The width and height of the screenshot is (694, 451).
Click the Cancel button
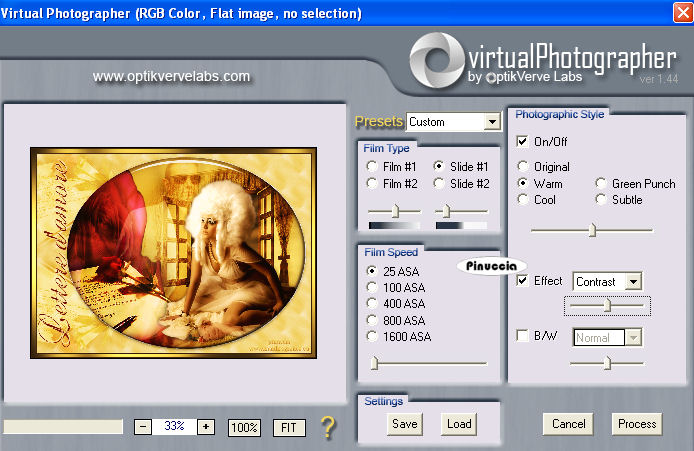568,424
